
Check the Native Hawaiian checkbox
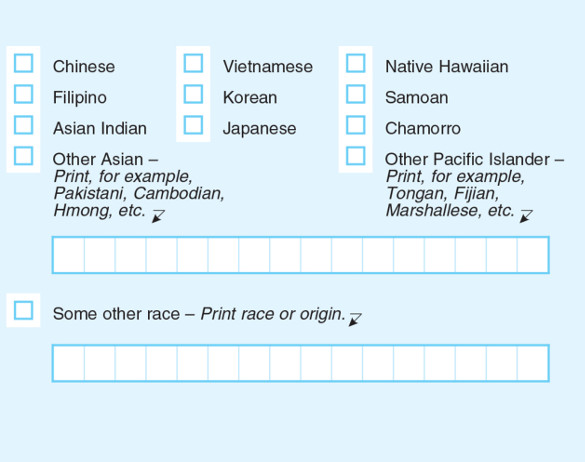[356, 63]
